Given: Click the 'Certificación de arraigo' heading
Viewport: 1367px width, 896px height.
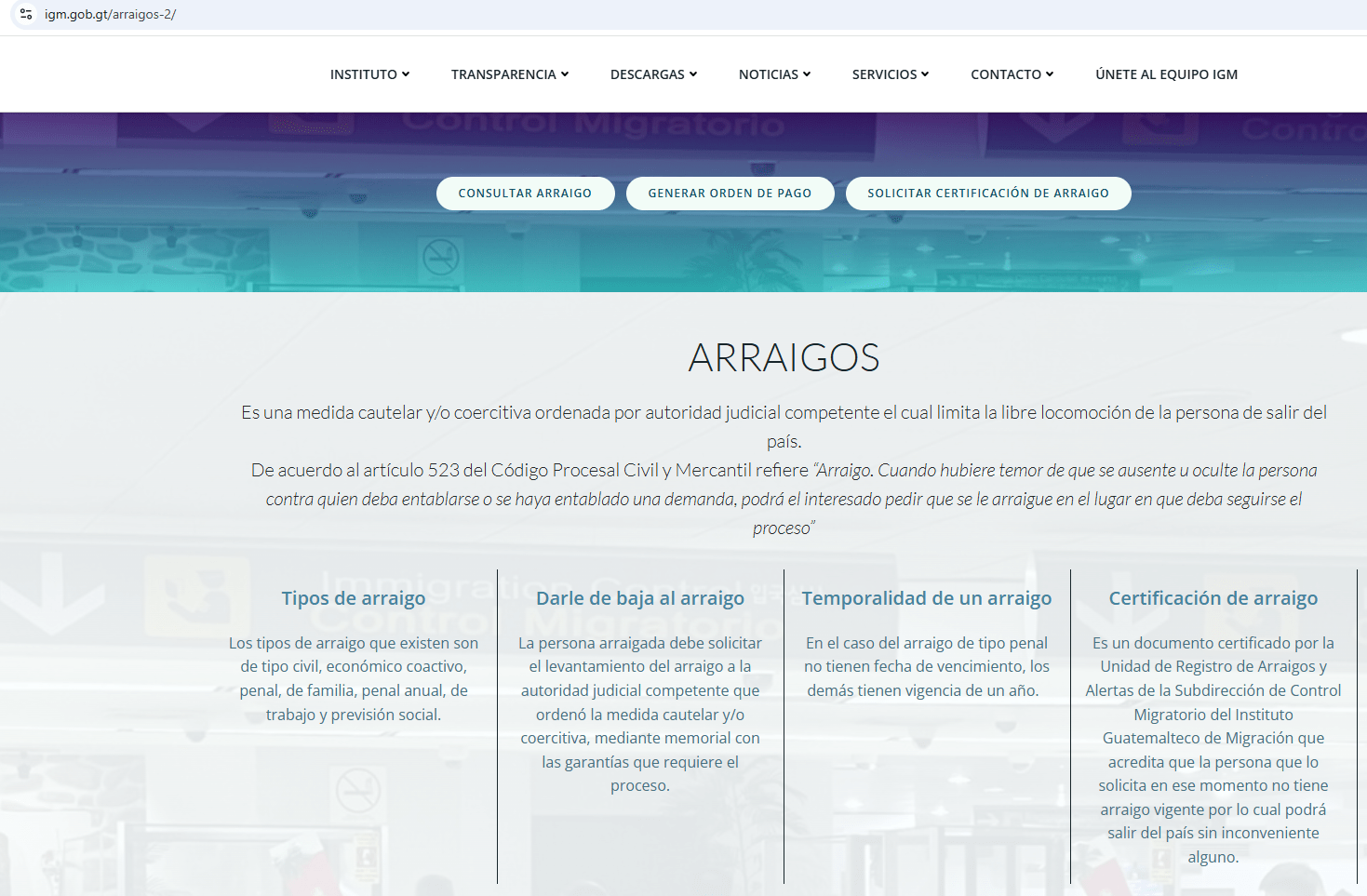Looking at the screenshot, I should coord(1213,598).
